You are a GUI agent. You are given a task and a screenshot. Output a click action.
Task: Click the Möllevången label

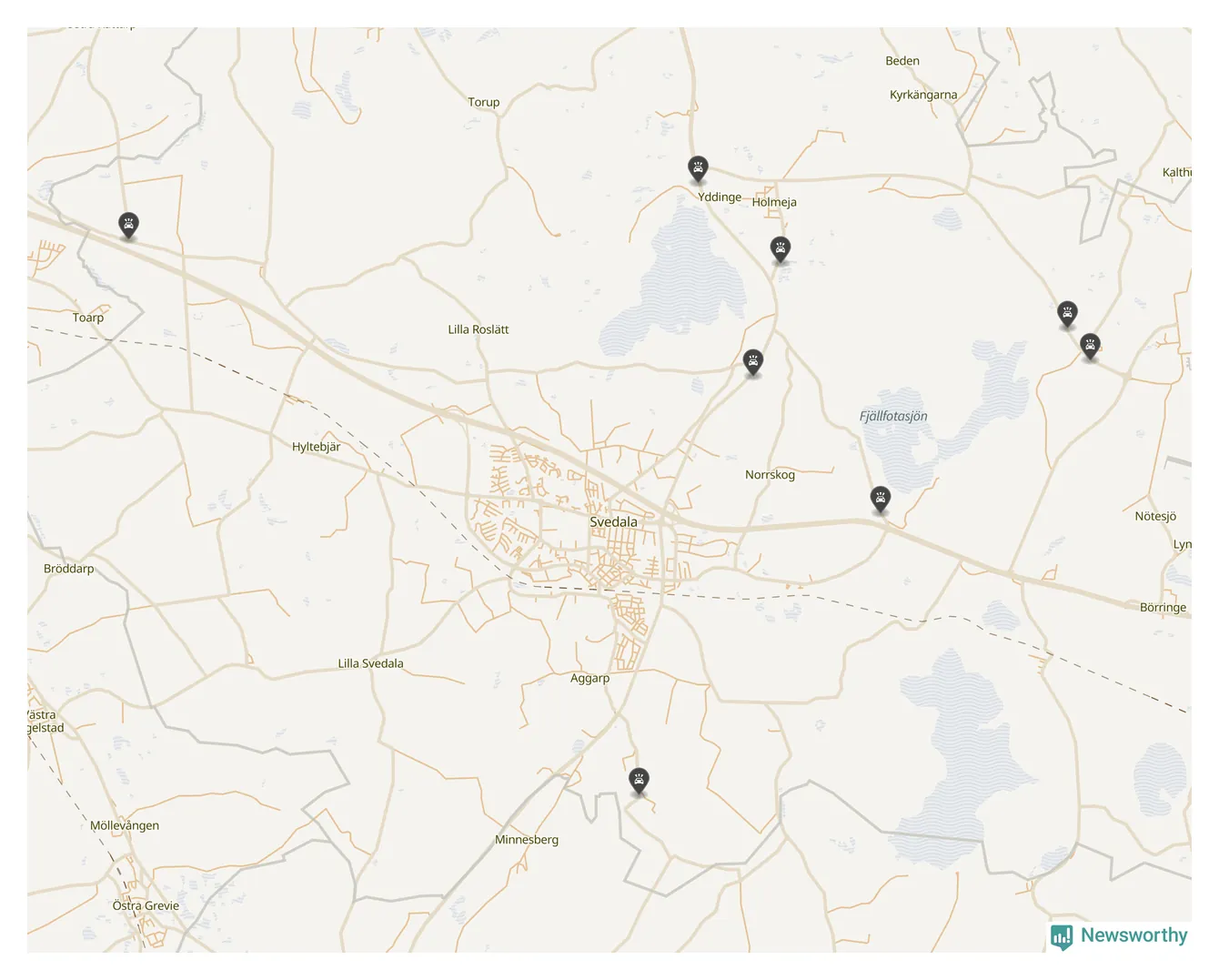point(125,826)
